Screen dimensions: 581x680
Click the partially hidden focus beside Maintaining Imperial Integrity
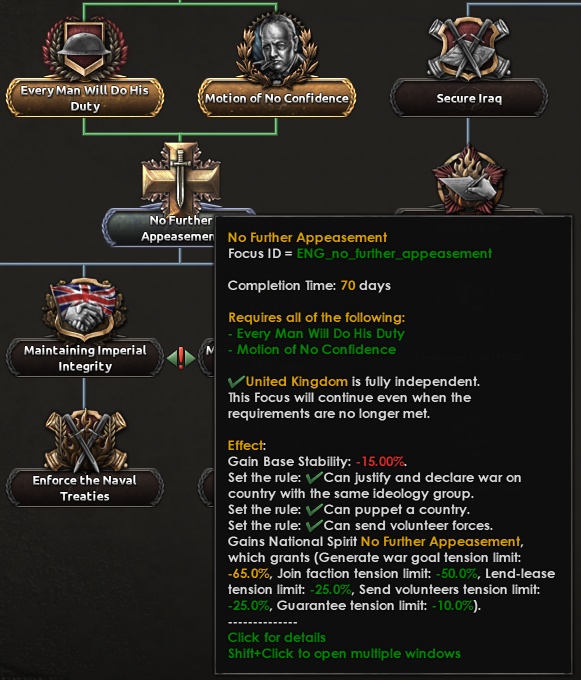(206, 358)
